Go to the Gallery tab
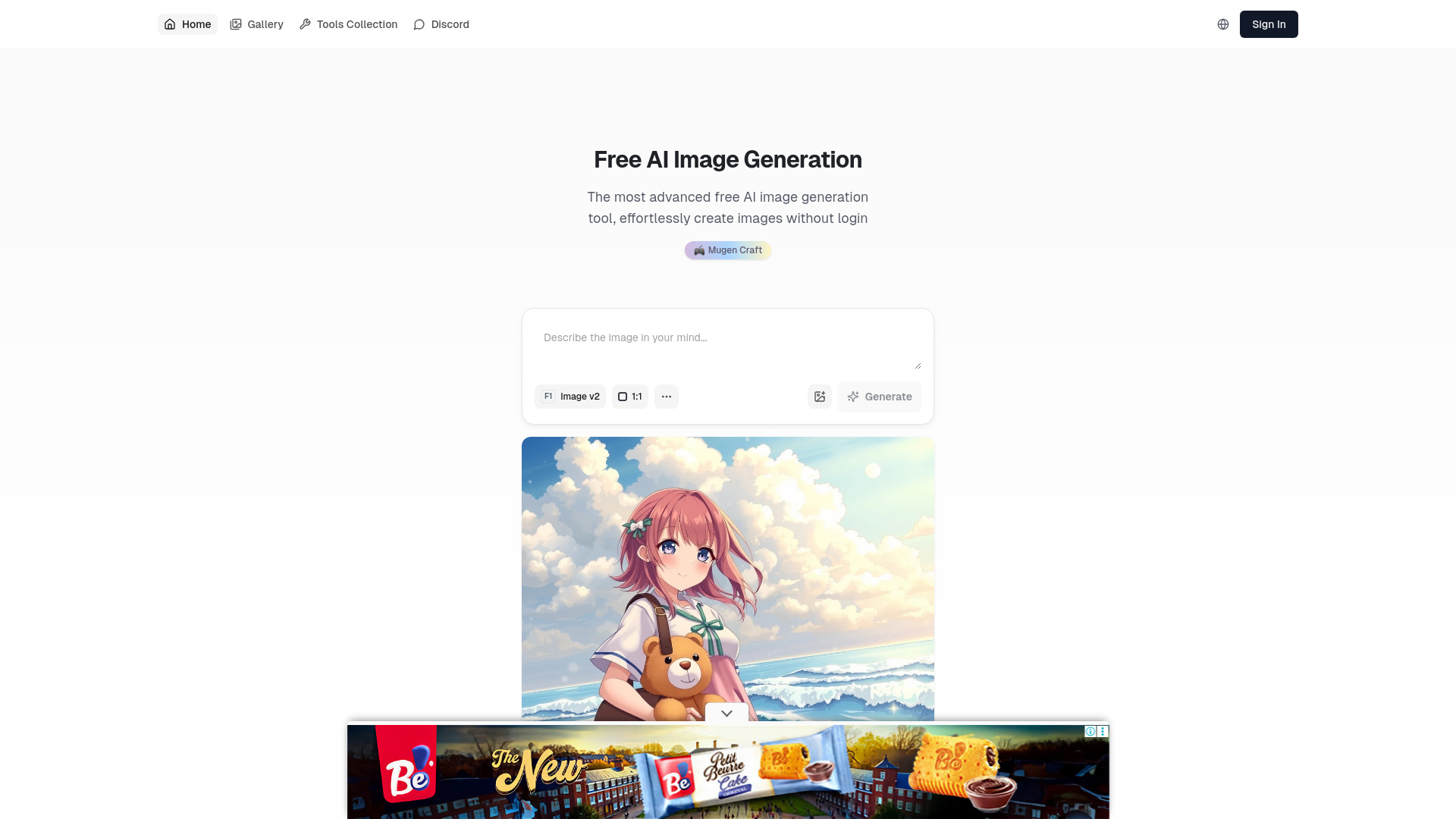 tap(256, 24)
